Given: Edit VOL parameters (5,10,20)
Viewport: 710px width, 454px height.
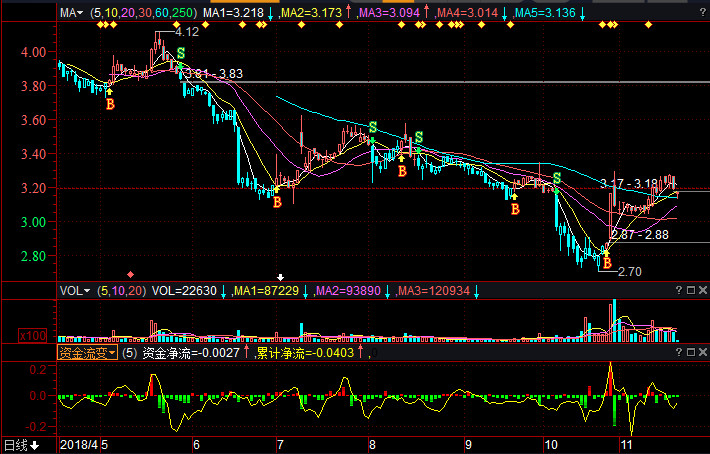Looking at the screenshot, I should click(121, 291).
